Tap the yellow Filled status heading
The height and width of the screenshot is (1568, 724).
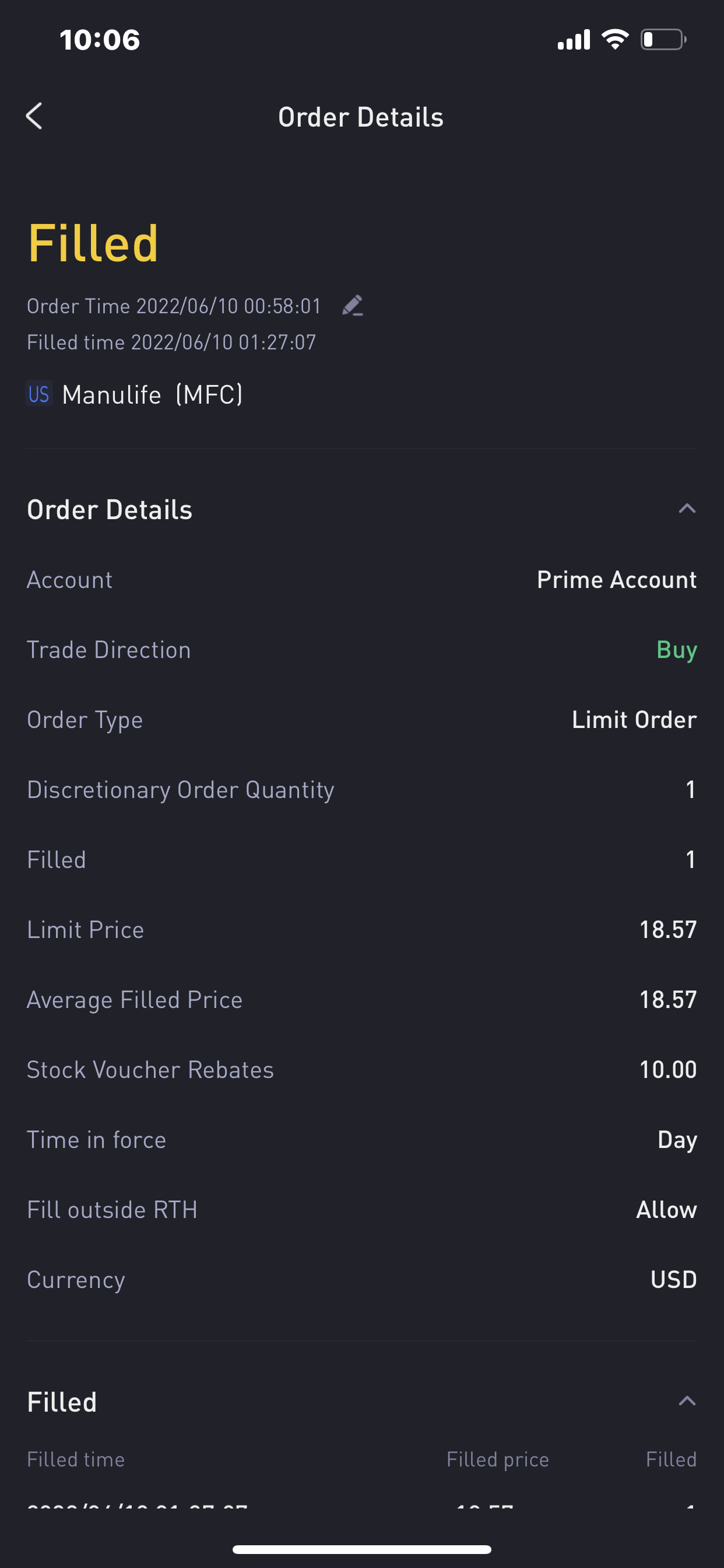[x=93, y=243]
